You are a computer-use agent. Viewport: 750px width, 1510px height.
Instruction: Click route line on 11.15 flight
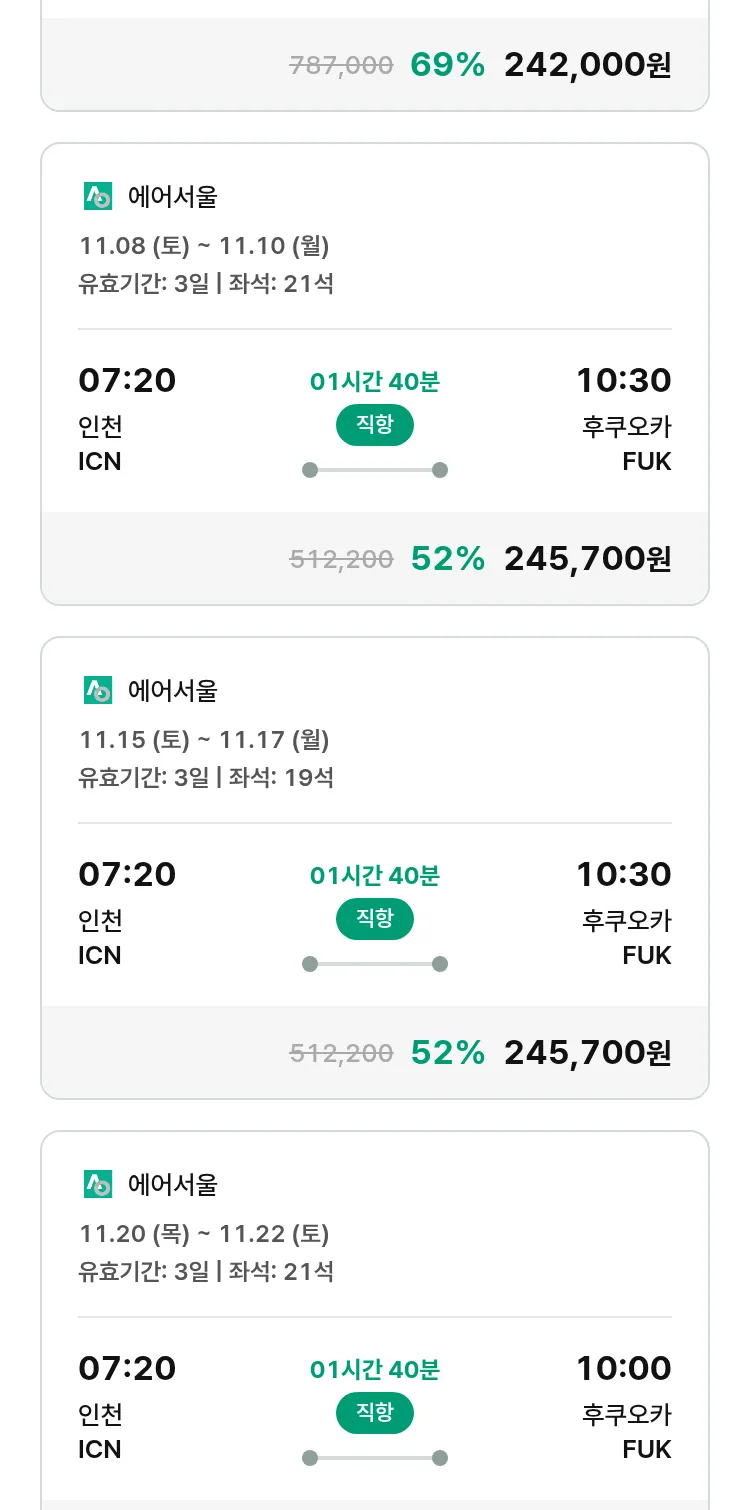click(374, 964)
